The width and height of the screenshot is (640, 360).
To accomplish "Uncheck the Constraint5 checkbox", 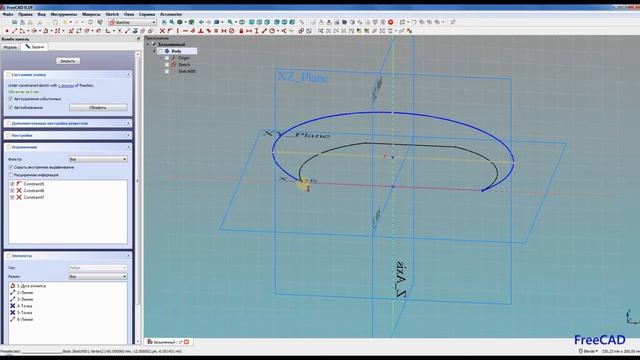I will (12, 184).
